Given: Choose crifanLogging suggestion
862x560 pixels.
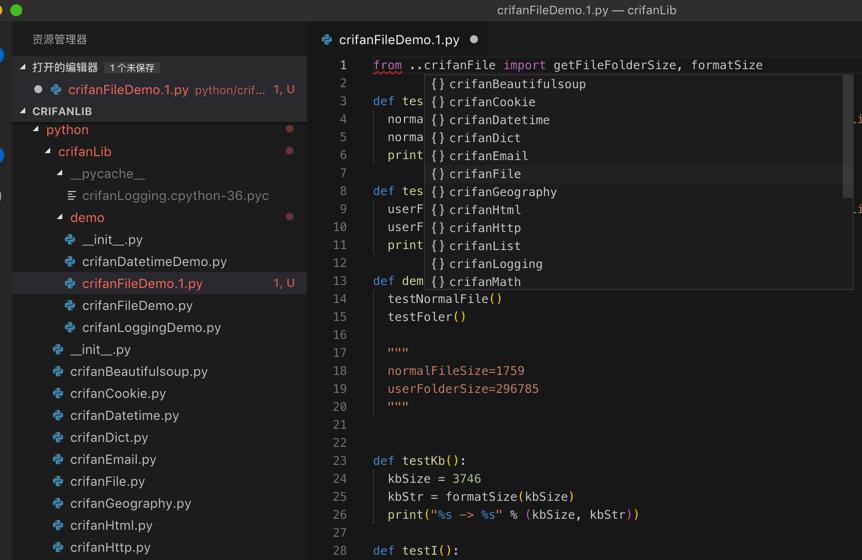Looking at the screenshot, I should click(633, 264).
